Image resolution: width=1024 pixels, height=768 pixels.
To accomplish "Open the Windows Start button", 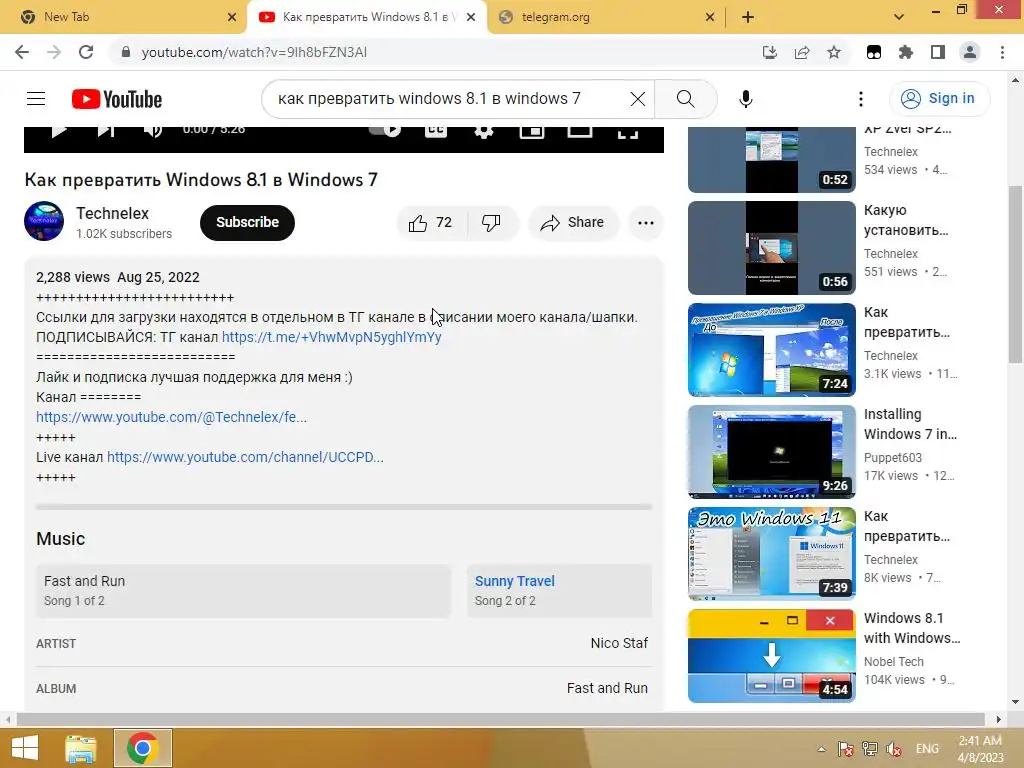I will [25, 748].
